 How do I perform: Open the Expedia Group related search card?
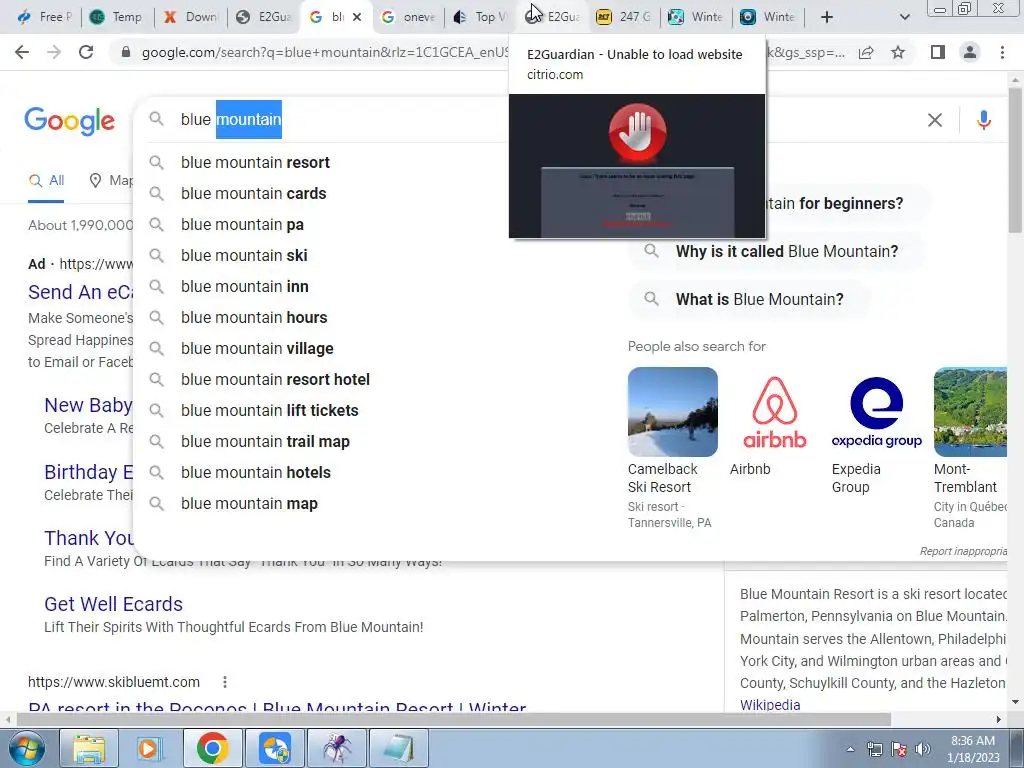[876, 431]
